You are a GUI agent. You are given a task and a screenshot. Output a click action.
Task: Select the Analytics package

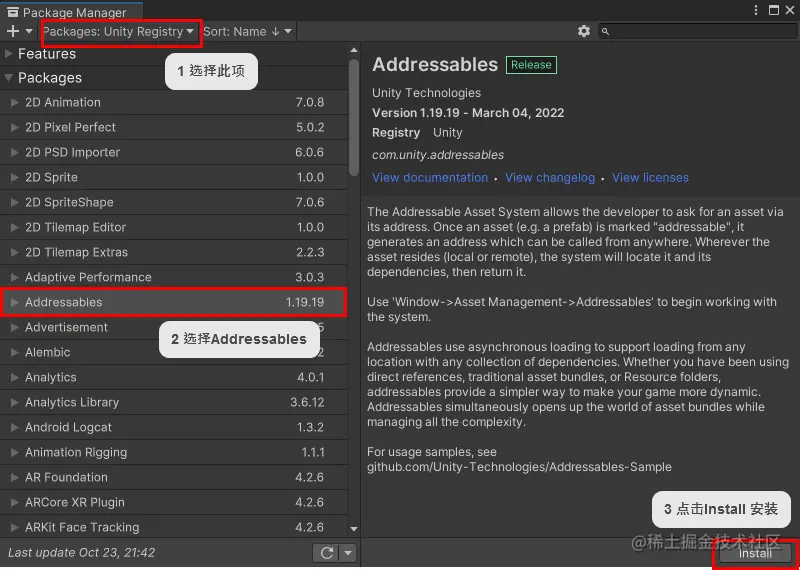click(x=173, y=378)
